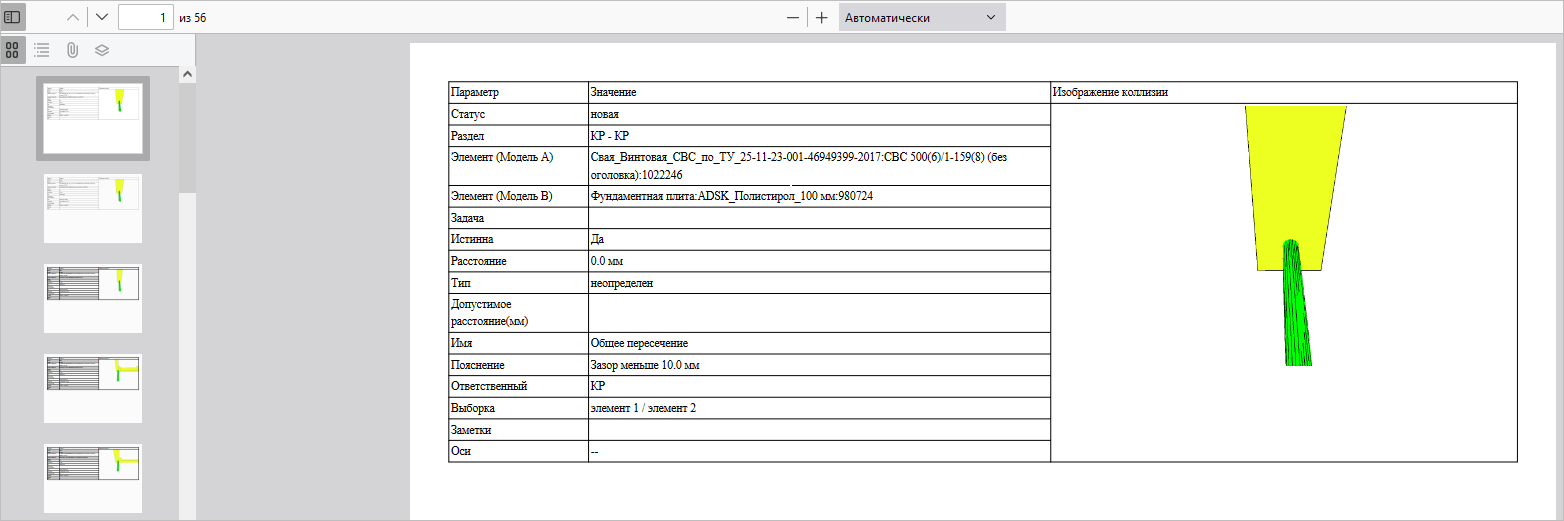Select the page 1 thumbnail
Viewport: 1564px width, 521px height.
pos(93,118)
